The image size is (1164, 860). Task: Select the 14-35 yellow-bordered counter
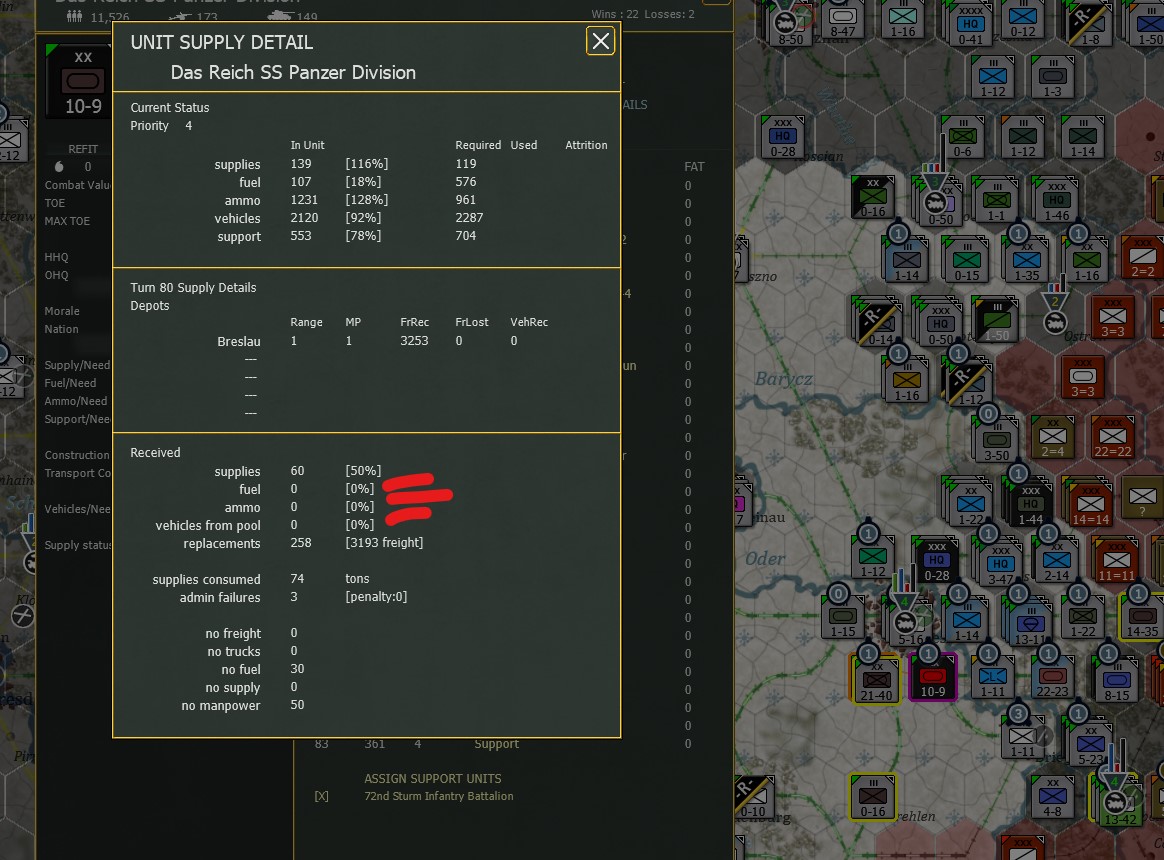coord(1141,618)
